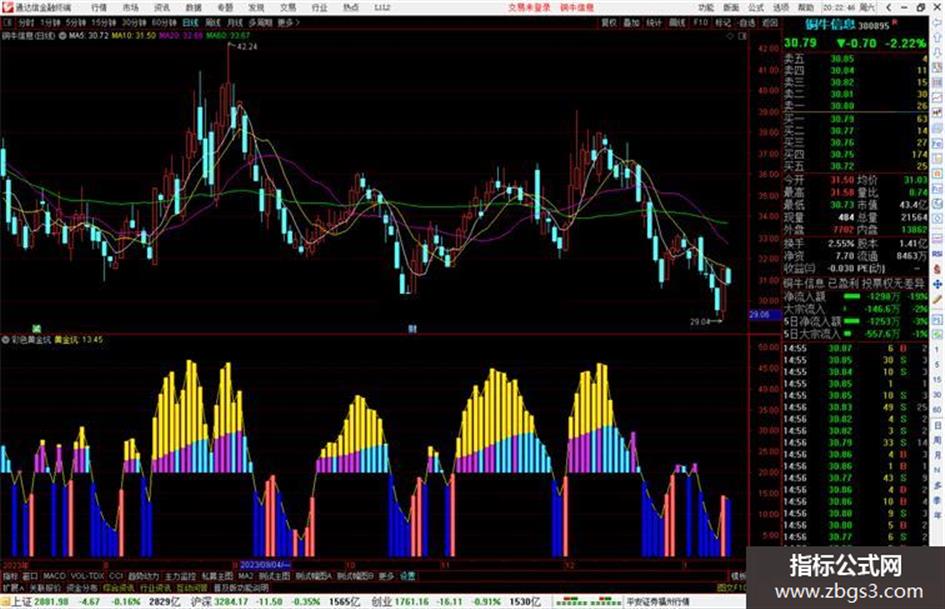The height and width of the screenshot is (609, 945).
Task: Click the settings circle beside 铜牛信息(日线) label
Action: [x=62, y=36]
